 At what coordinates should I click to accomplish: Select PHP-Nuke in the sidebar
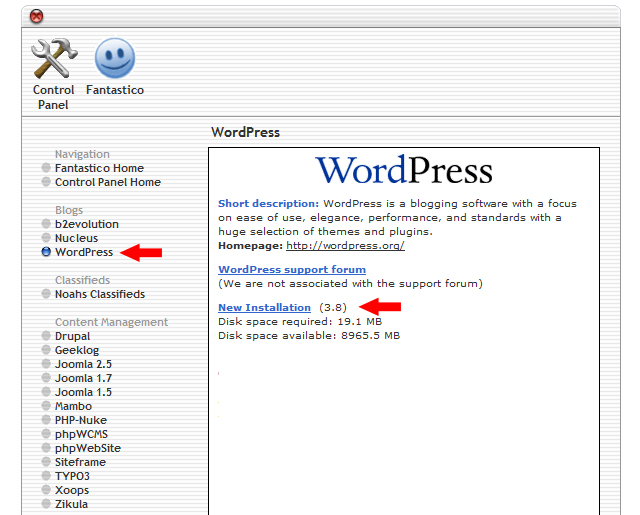coord(81,420)
